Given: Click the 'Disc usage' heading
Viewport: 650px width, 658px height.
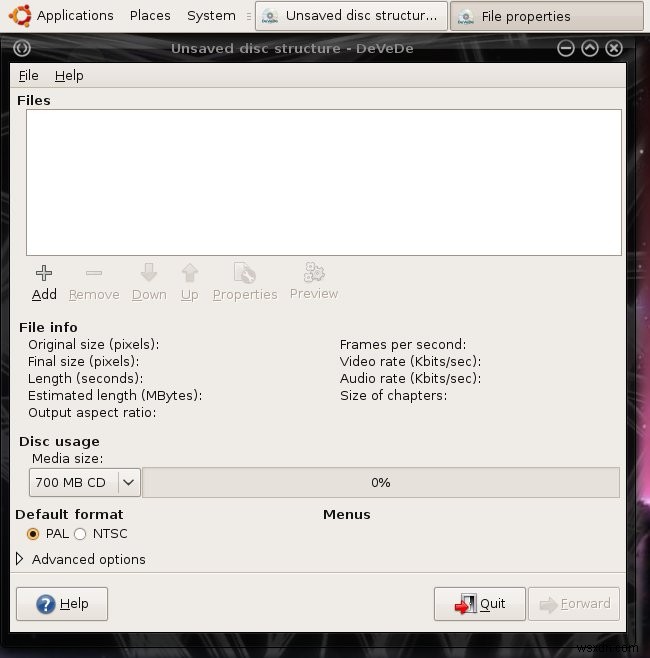Looking at the screenshot, I should coord(59,441).
